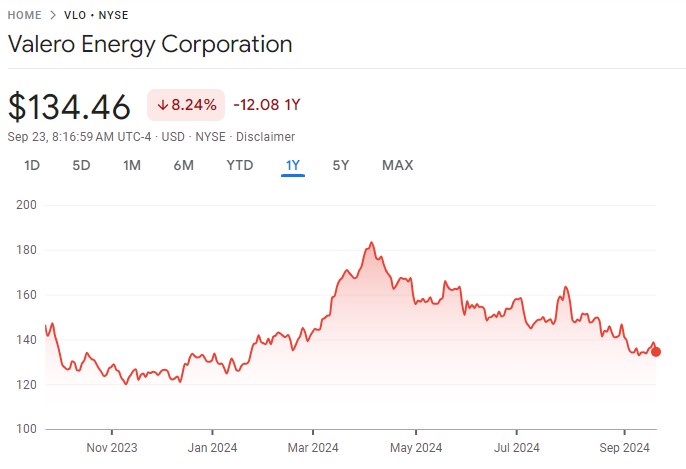686x469 pixels.
Task: Click the $134.46 stock price
Action: point(69,106)
